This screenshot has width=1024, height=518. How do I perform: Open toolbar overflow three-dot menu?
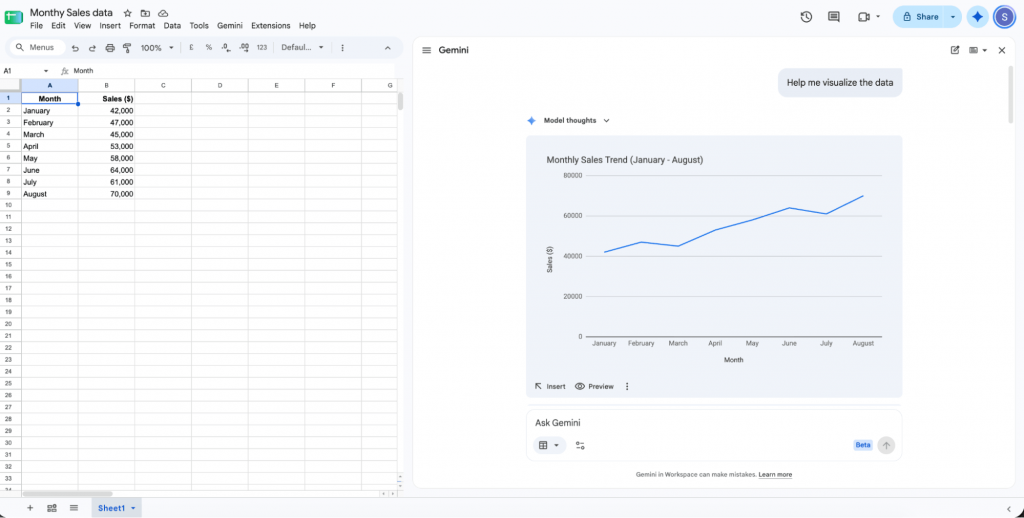coord(343,48)
